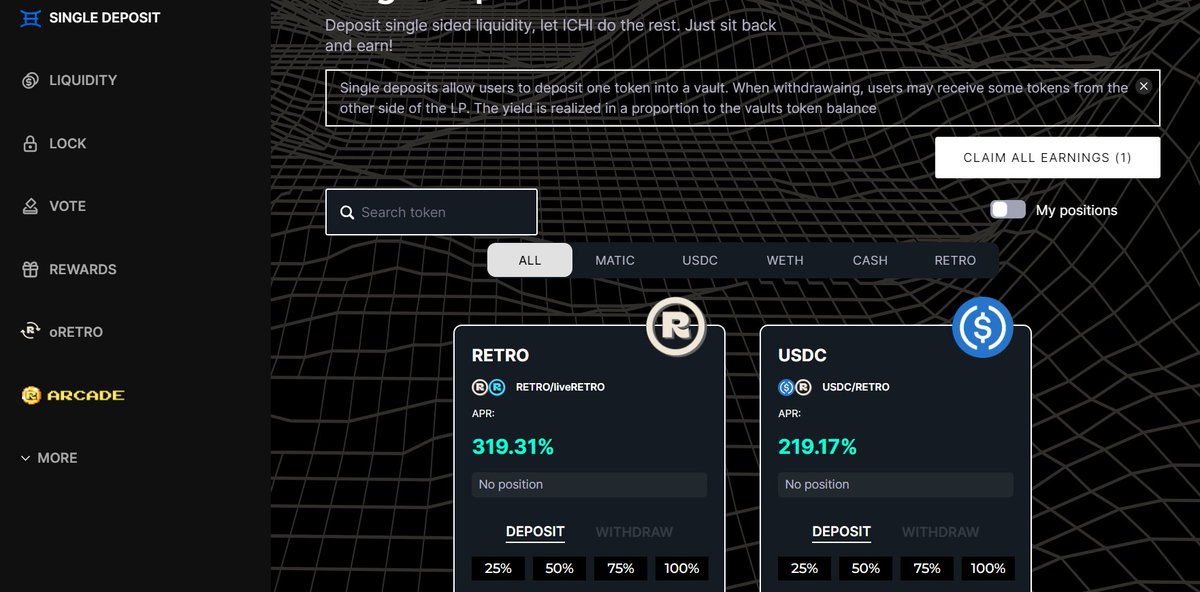Select the magnifier icon in search box

[347, 212]
